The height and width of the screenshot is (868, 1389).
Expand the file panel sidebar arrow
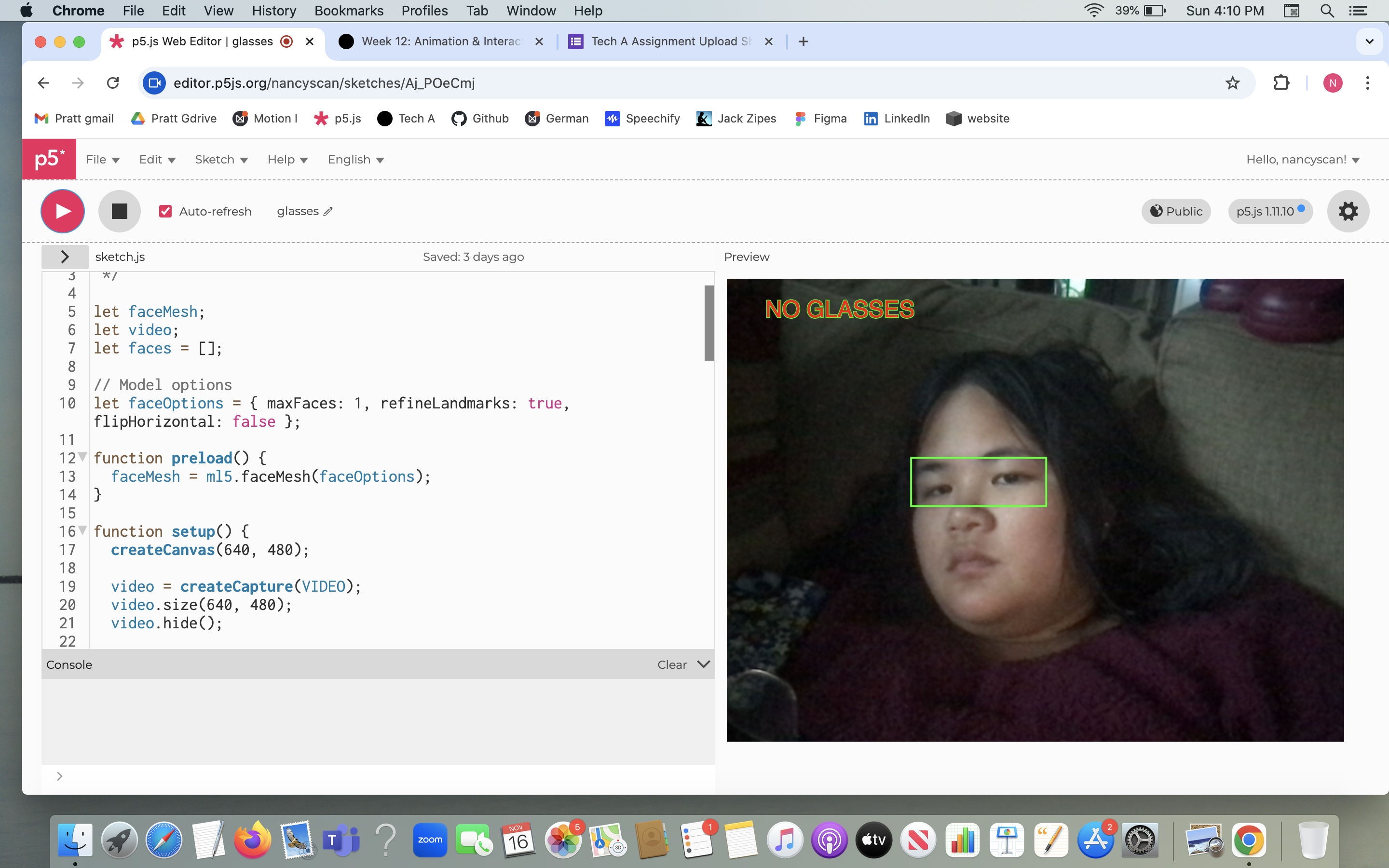point(64,257)
